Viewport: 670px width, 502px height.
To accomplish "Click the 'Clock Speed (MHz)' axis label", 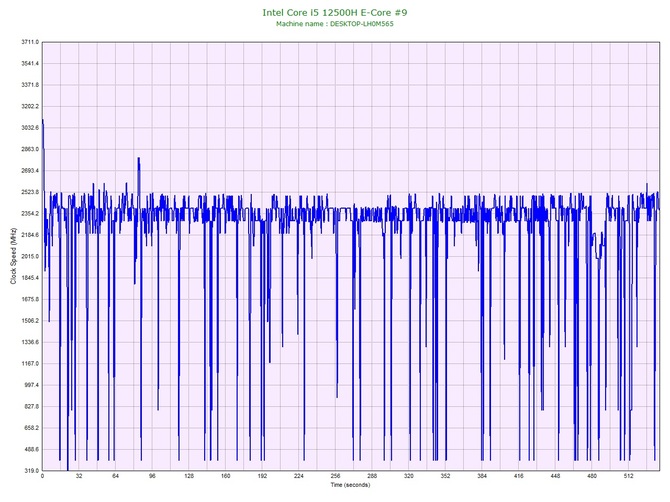I will point(13,256).
